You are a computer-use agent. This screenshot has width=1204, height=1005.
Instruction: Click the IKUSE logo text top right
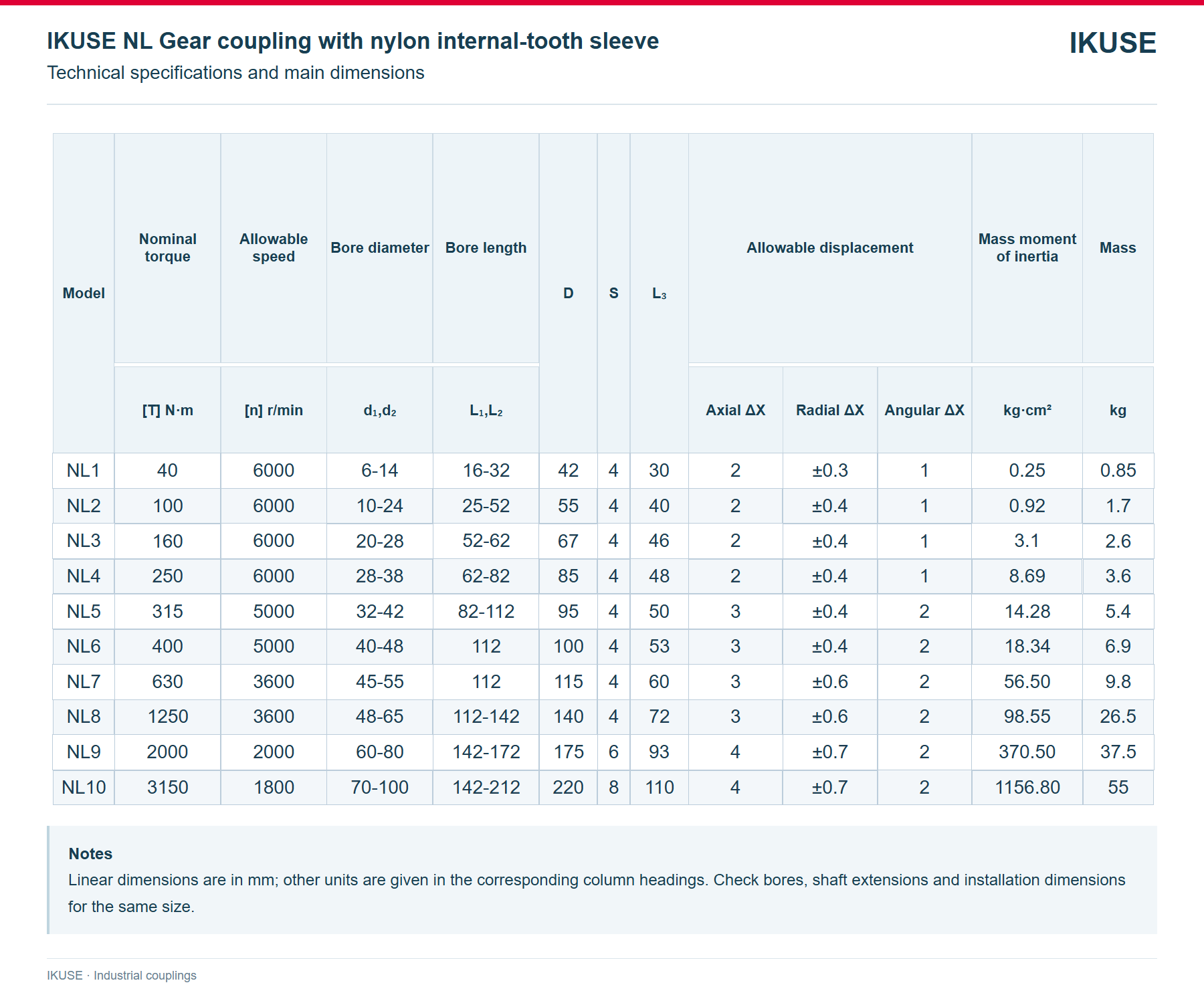click(1112, 43)
